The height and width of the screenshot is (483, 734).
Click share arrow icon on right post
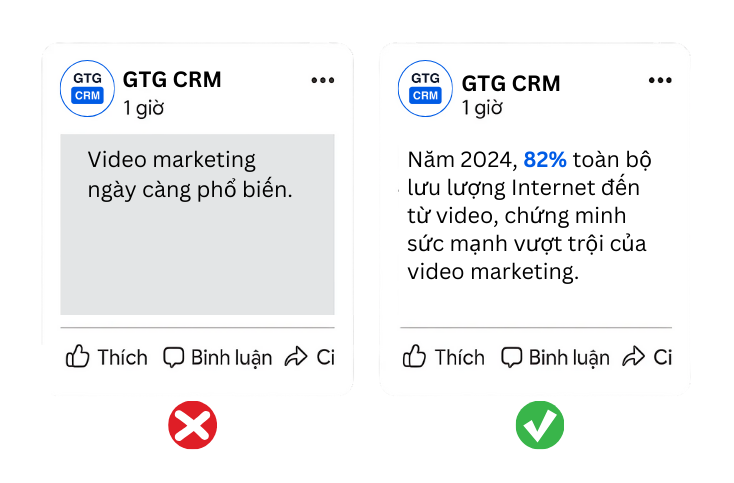pyautogui.click(x=634, y=357)
